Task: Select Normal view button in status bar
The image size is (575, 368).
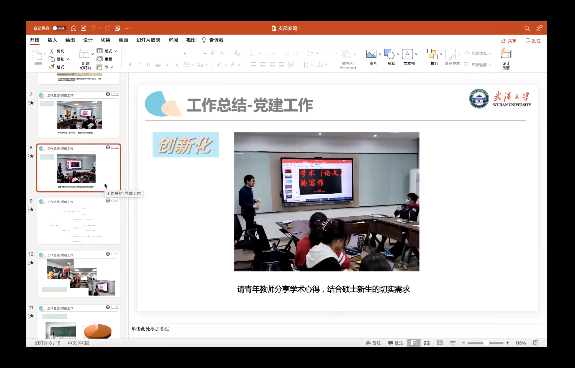Action: 414,343
